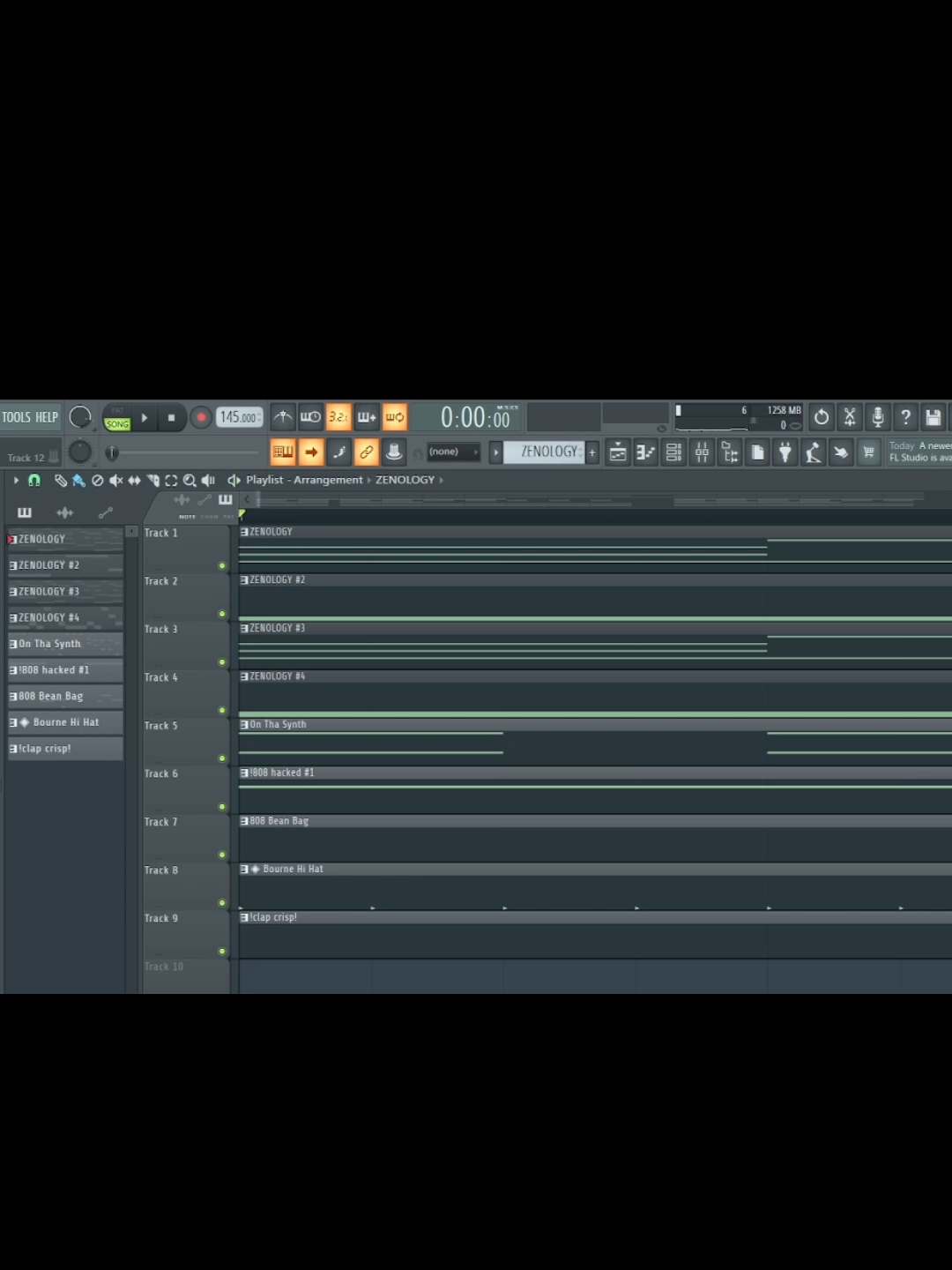Arm the record button

point(201,418)
